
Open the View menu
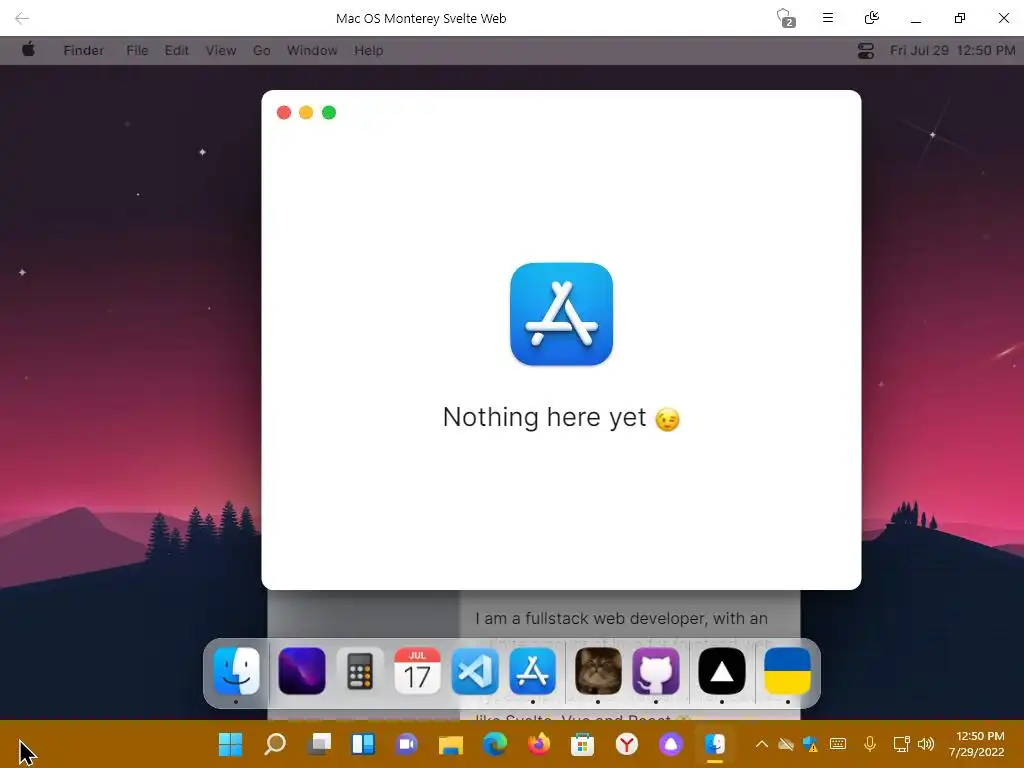click(x=221, y=50)
